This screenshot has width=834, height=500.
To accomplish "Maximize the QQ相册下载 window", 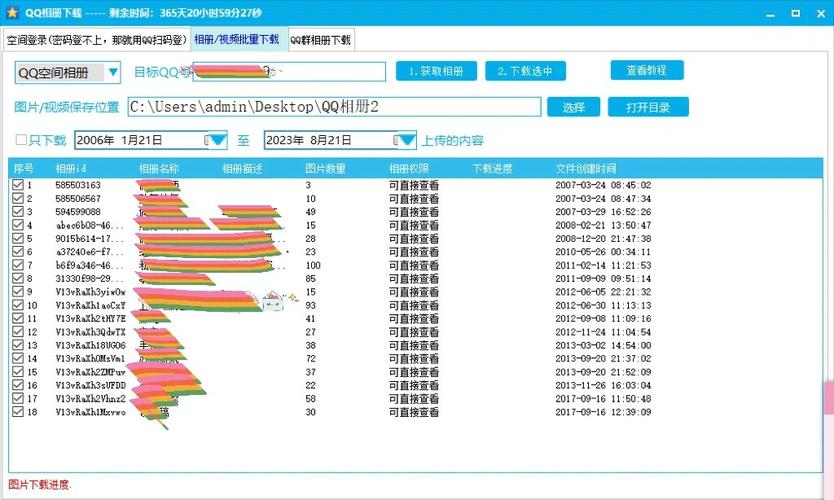I will click(796, 13).
